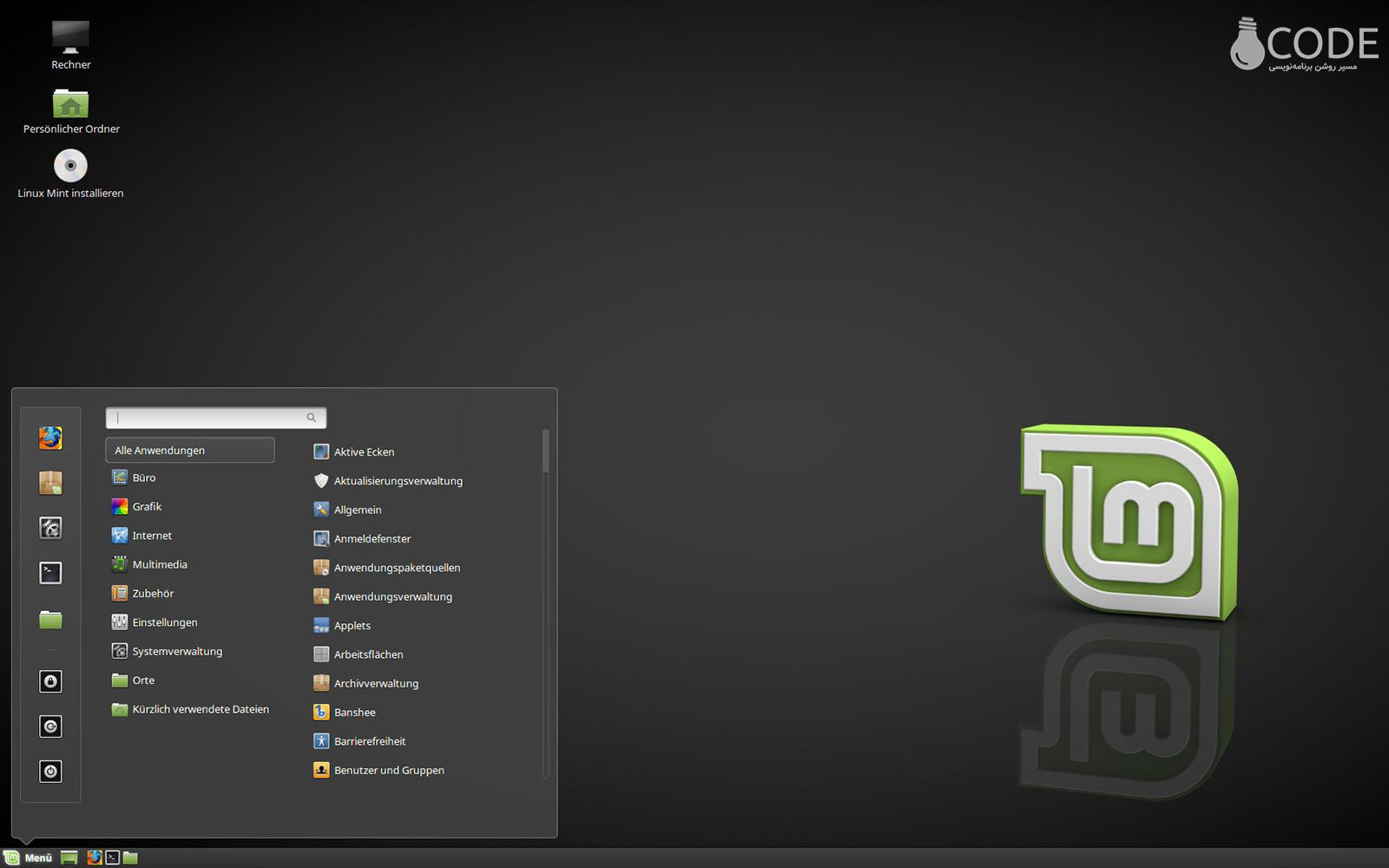Open System Settings icon in favorites sidebar
The height and width of the screenshot is (868, 1389).
coord(50,528)
